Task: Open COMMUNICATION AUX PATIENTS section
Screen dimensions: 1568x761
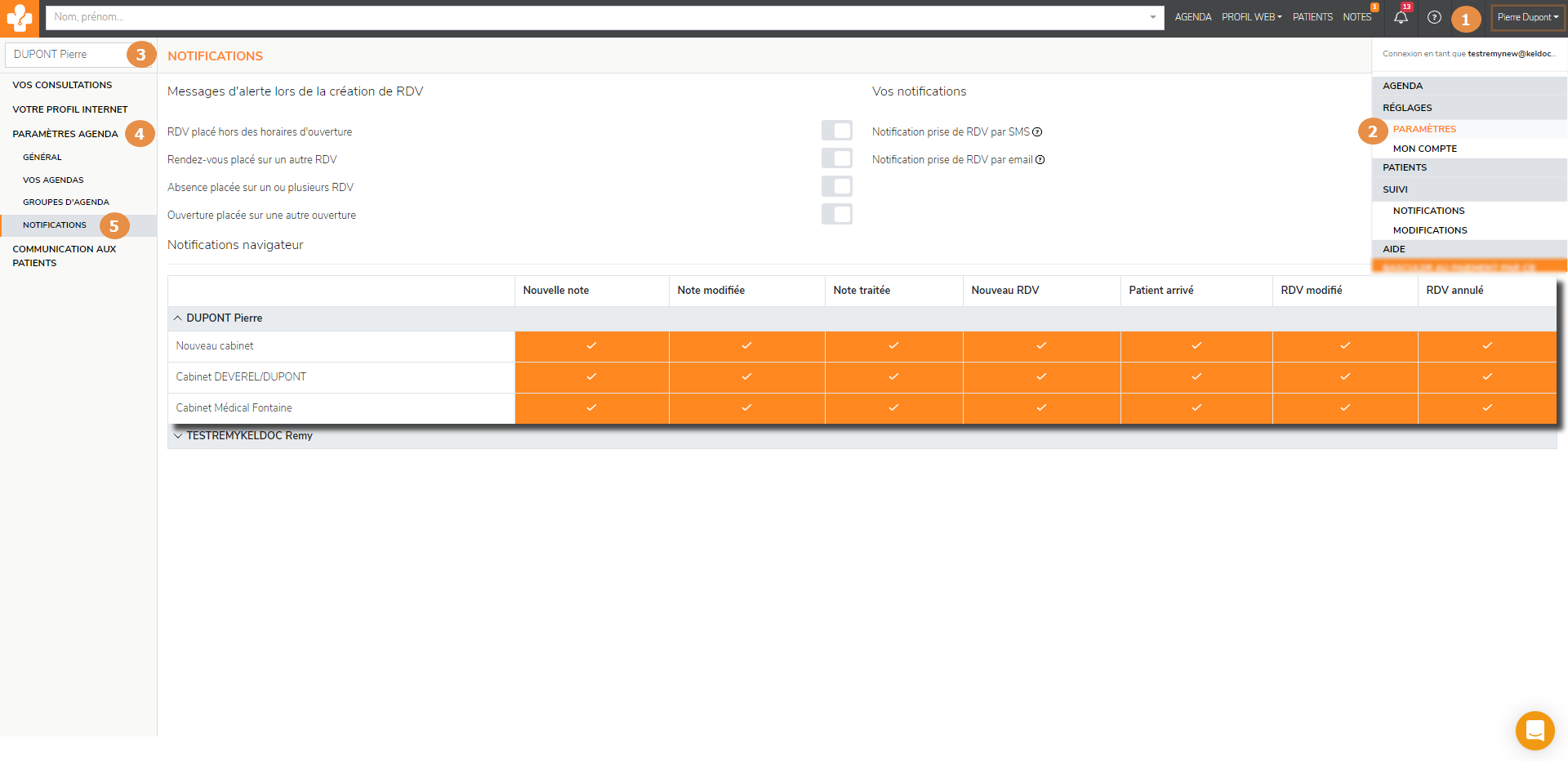Action: [64, 256]
